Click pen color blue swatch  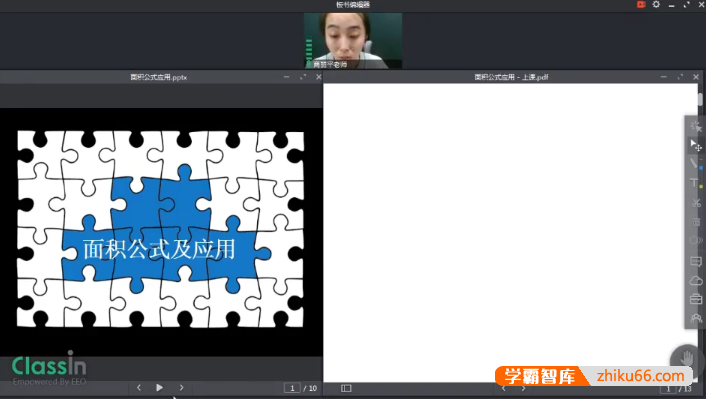701,168
